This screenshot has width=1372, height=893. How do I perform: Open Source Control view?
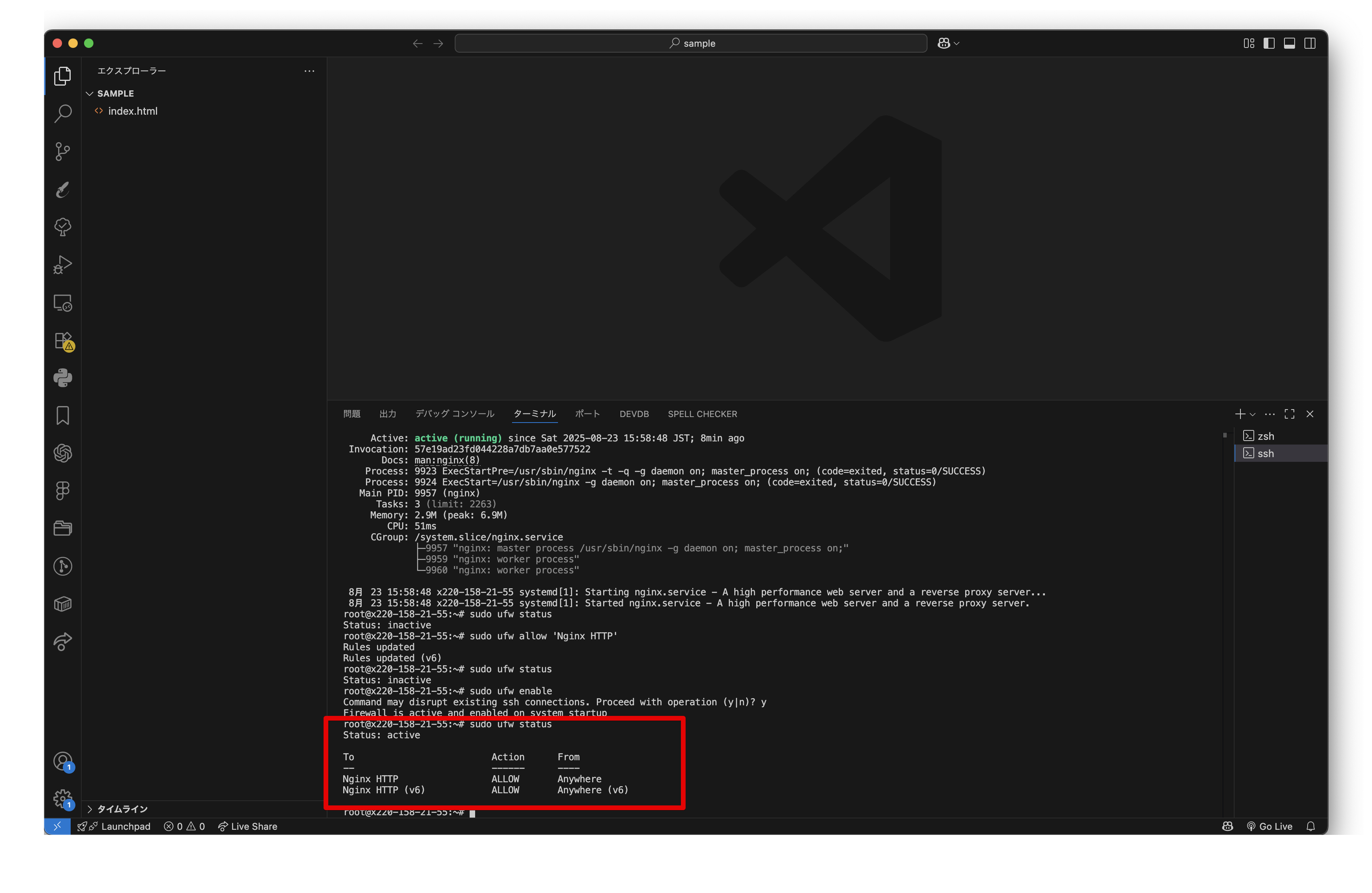(x=62, y=152)
